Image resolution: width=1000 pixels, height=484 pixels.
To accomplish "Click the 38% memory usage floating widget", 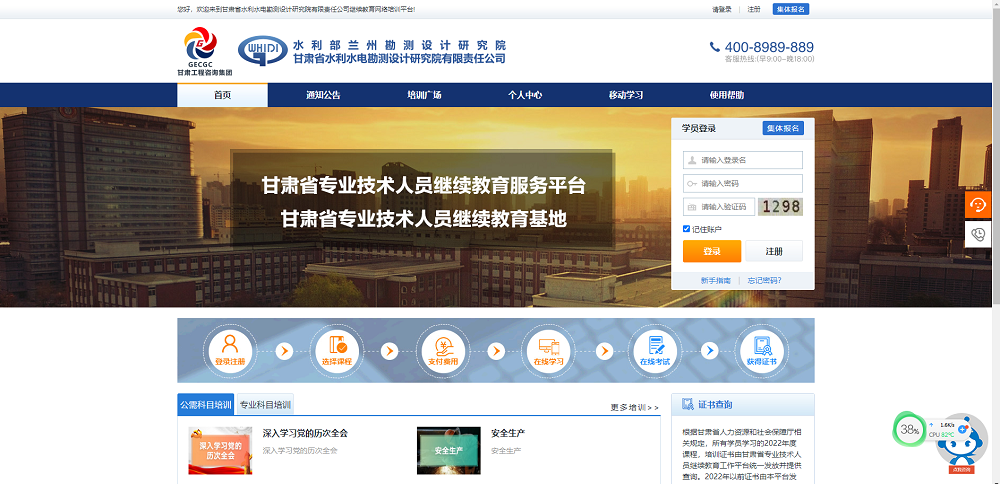I will pos(909,430).
